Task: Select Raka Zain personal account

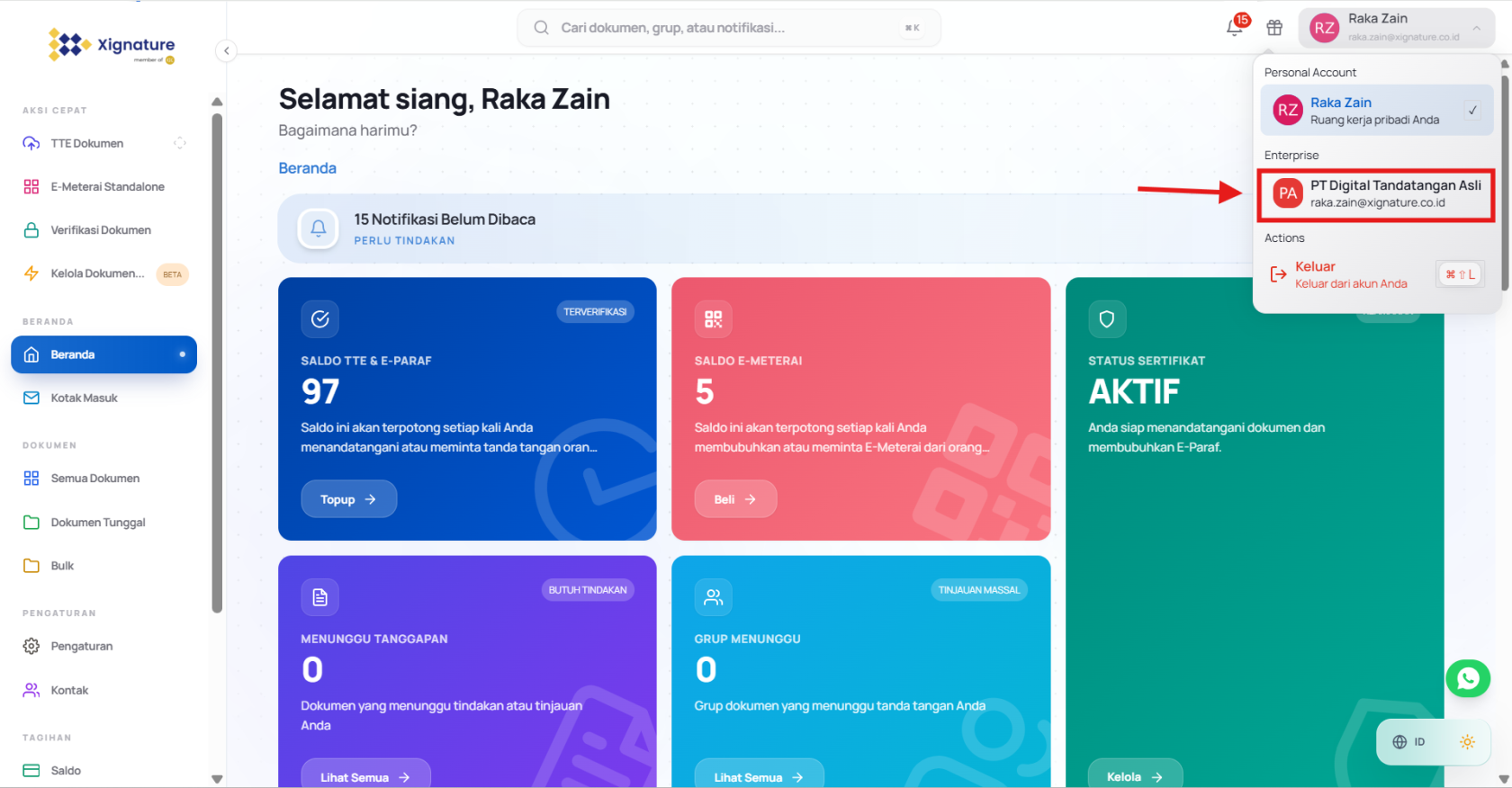Action: pyautogui.click(x=1377, y=111)
